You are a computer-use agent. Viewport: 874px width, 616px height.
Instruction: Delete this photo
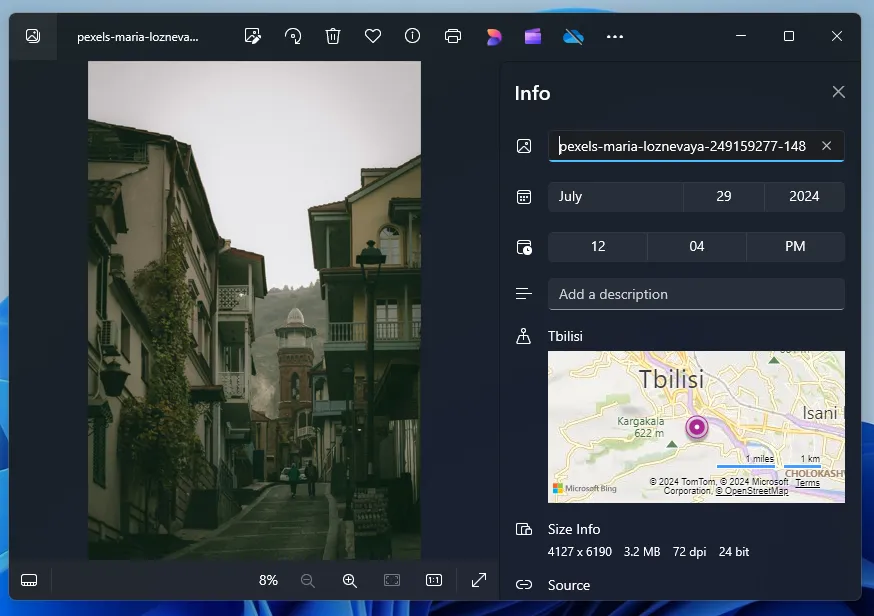coord(332,36)
